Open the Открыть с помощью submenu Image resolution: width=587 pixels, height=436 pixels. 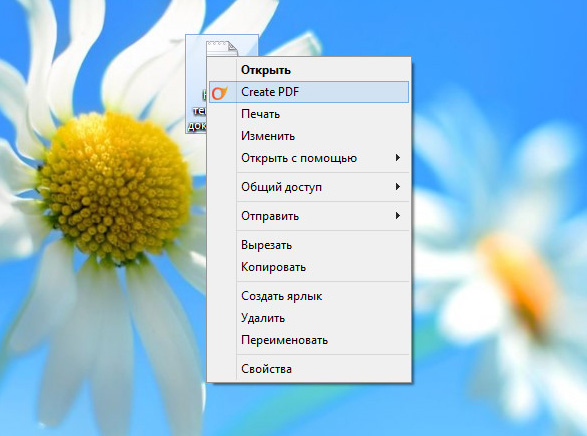309,158
